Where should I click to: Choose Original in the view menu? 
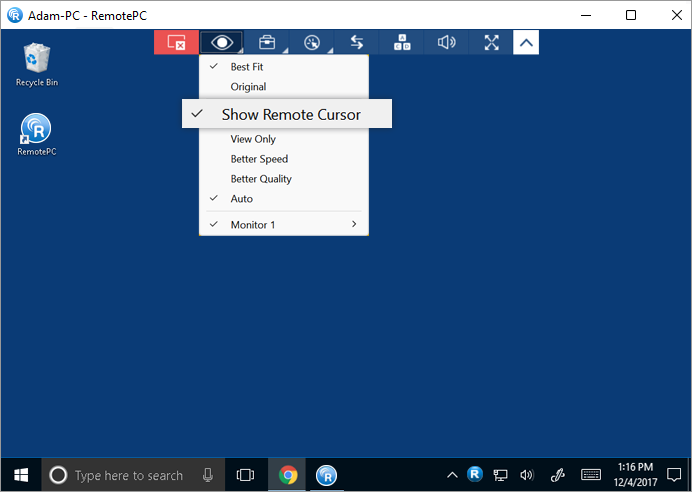pos(248,87)
